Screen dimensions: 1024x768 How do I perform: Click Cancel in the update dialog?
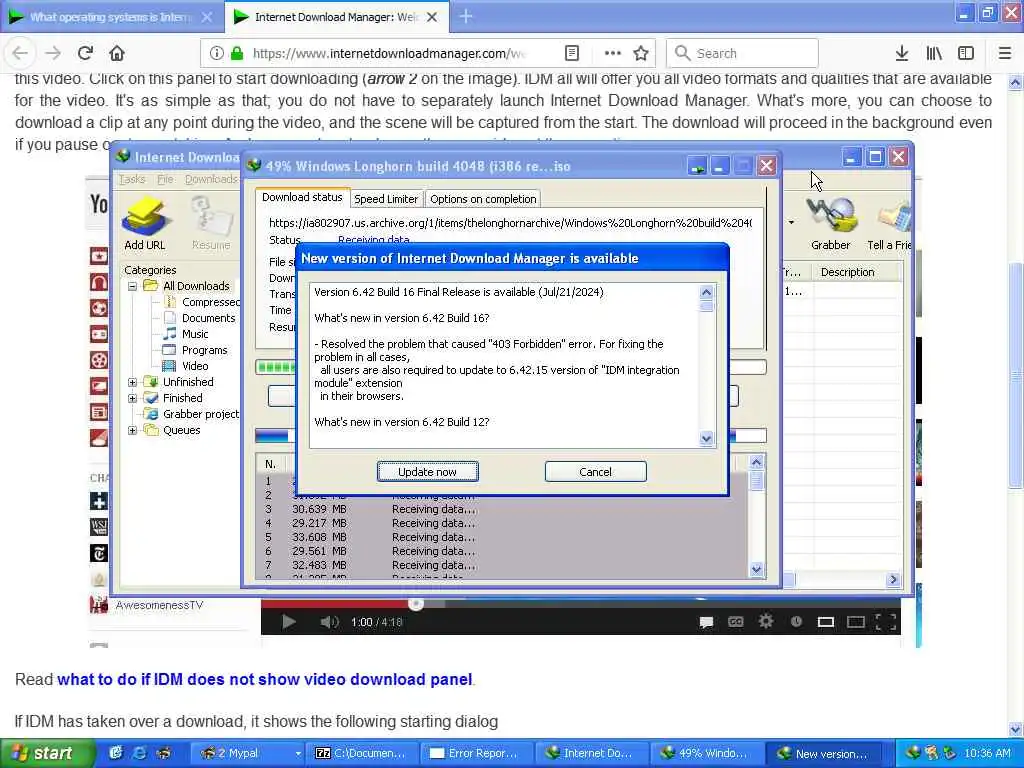coord(596,472)
